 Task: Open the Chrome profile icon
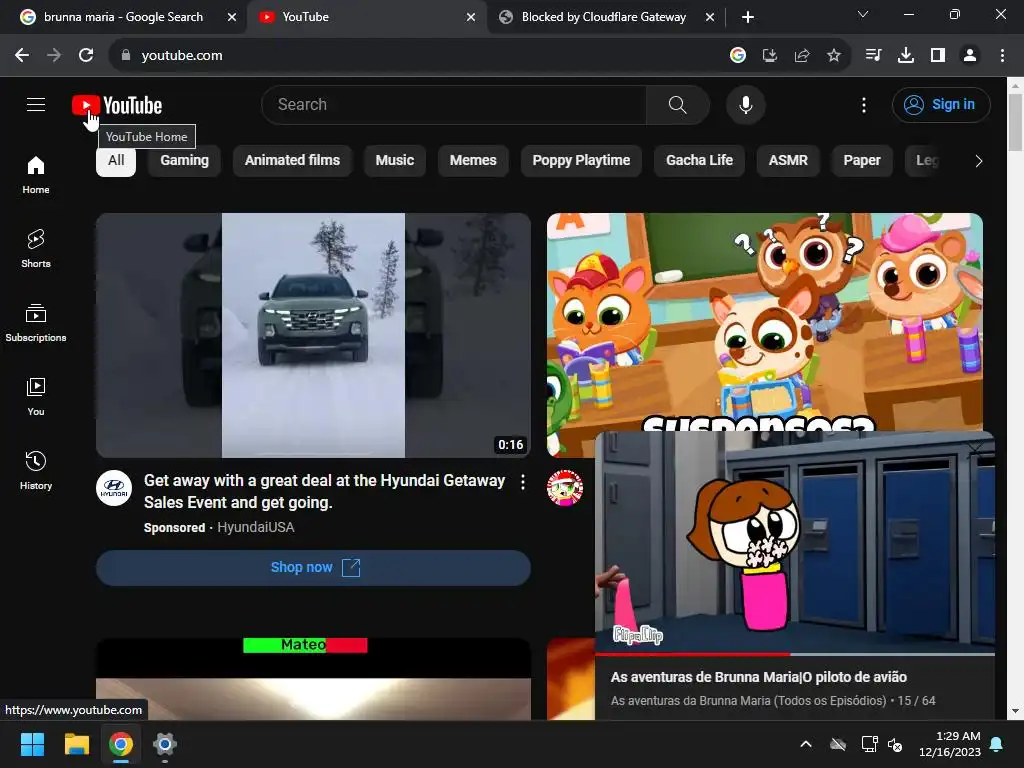pos(970,56)
